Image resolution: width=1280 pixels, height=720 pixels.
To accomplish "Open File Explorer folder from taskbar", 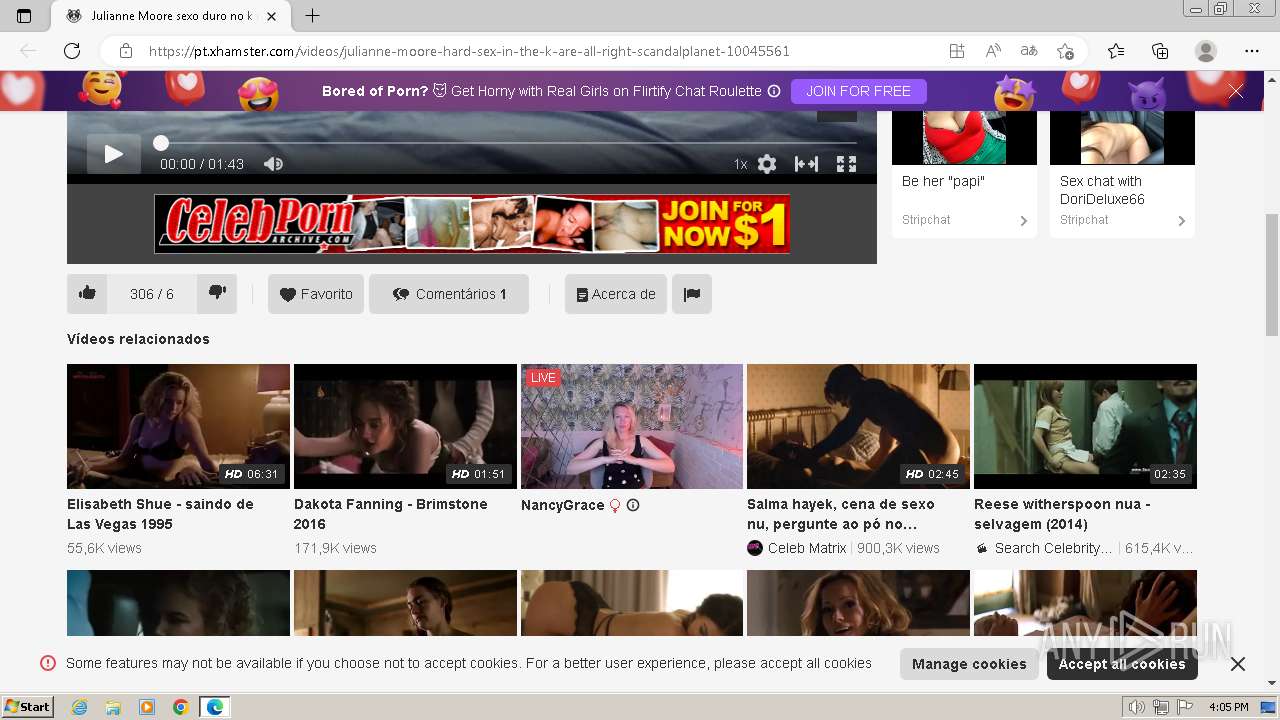I will coord(113,707).
